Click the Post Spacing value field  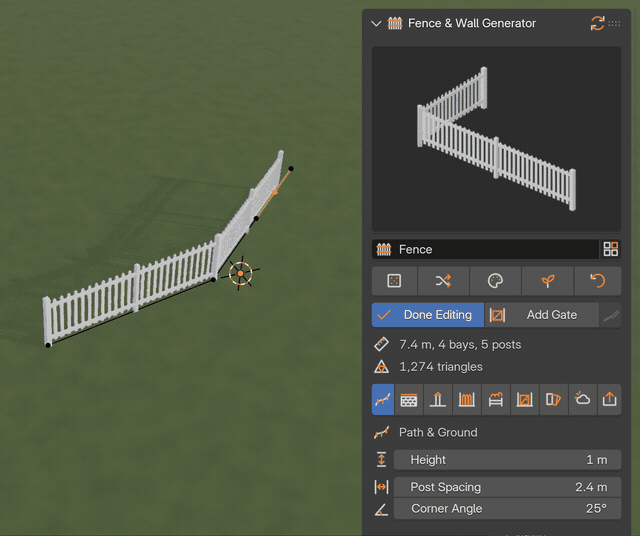tap(507, 487)
